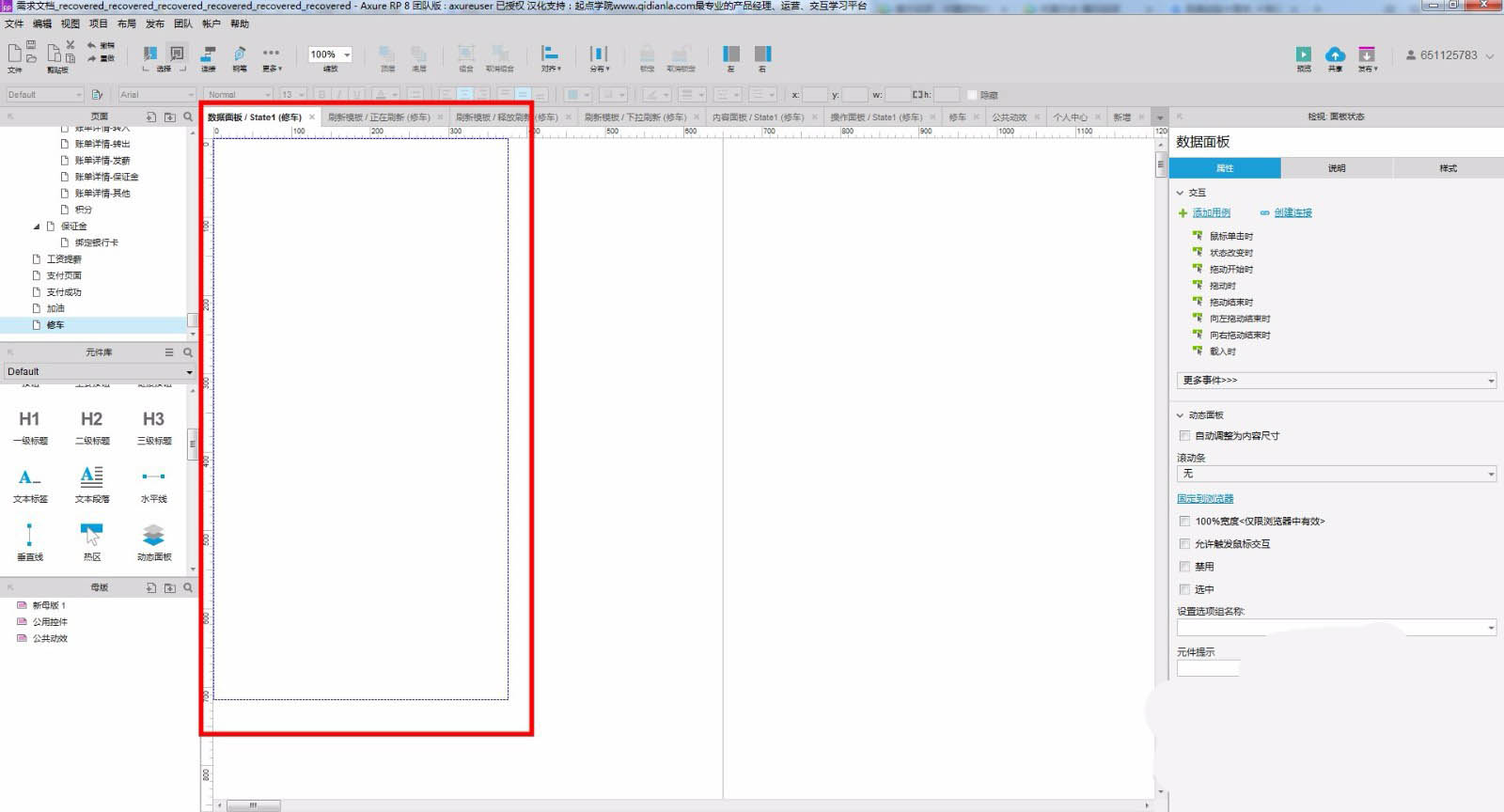Check the 100%宽度 browser-only option
1504x812 pixels.
1184,522
